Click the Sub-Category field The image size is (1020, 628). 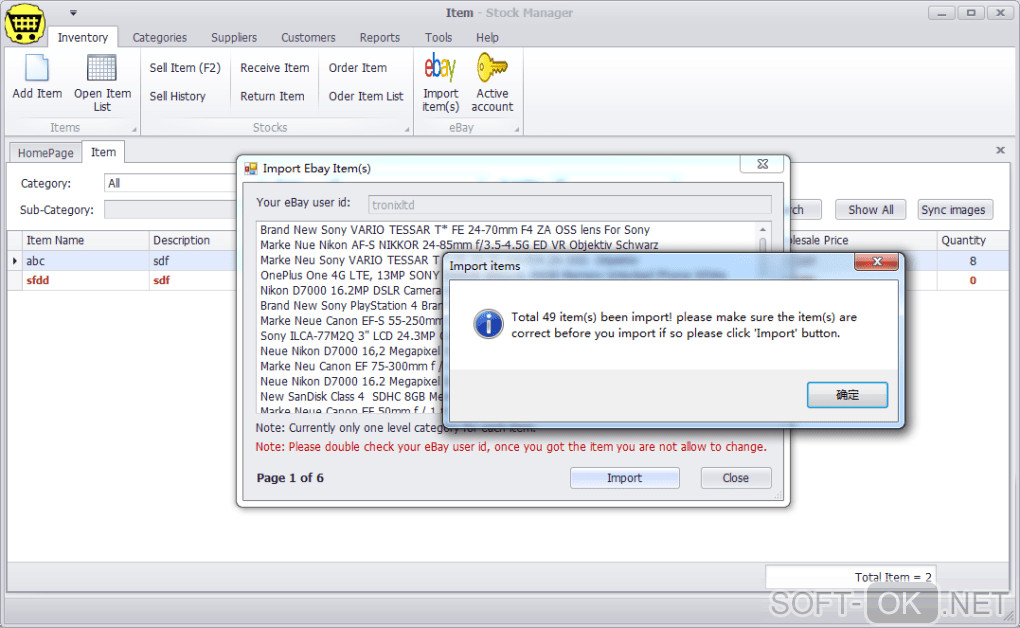tap(170, 210)
